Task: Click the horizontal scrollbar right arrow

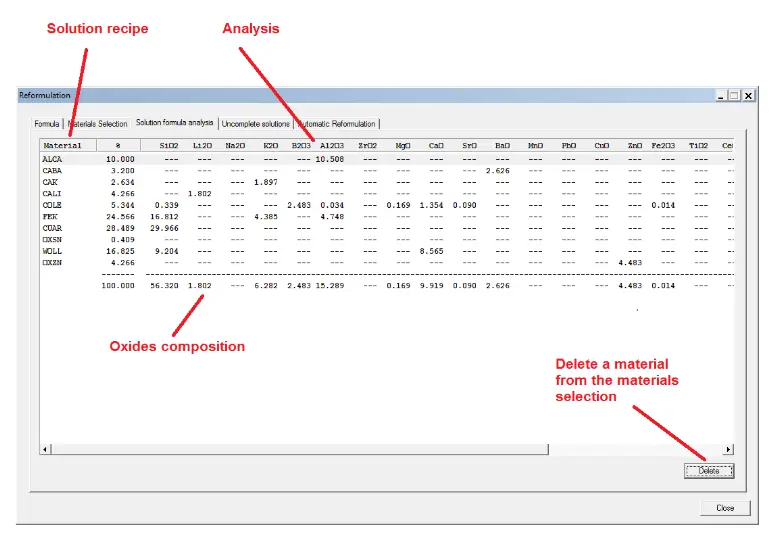Action: coord(728,451)
